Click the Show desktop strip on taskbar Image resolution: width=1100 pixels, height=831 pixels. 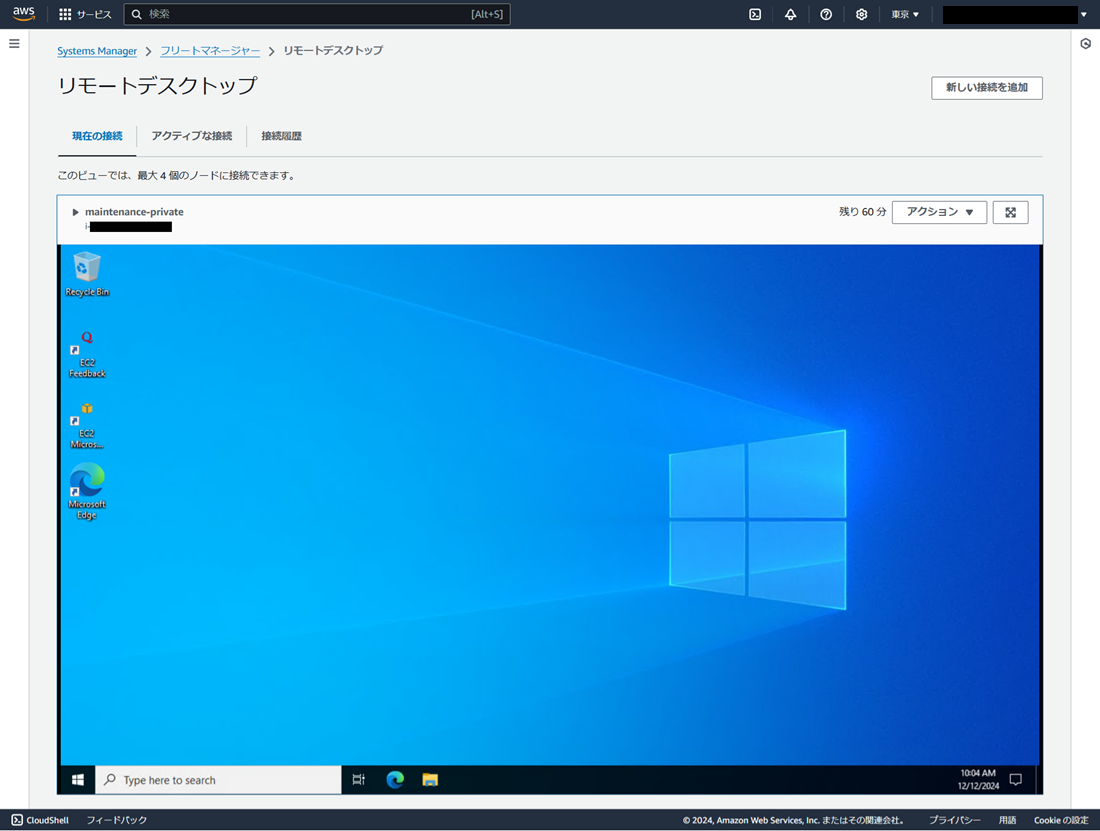[1038, 780]
